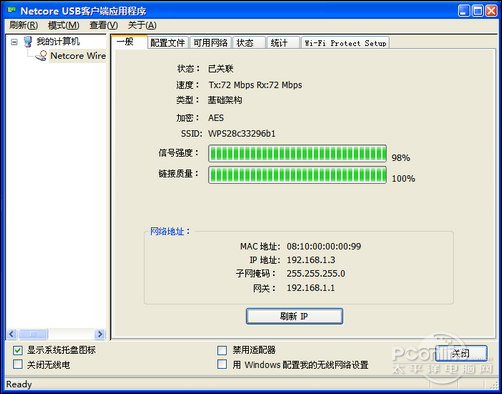Switch to the 可用网络 tab
502x394 pixels.
[210, 43]
